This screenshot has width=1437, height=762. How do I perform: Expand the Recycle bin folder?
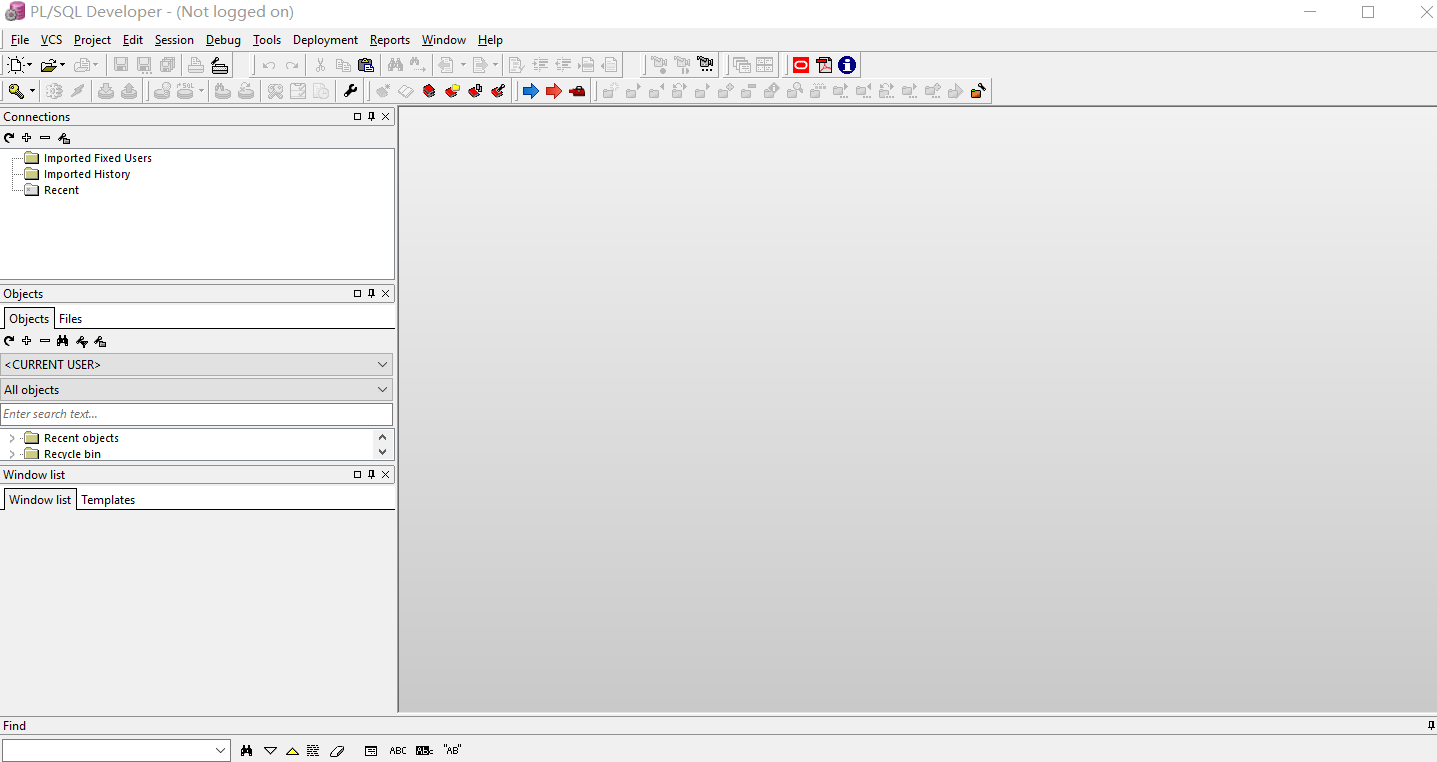pyautogui.click(x=12, y=454)
